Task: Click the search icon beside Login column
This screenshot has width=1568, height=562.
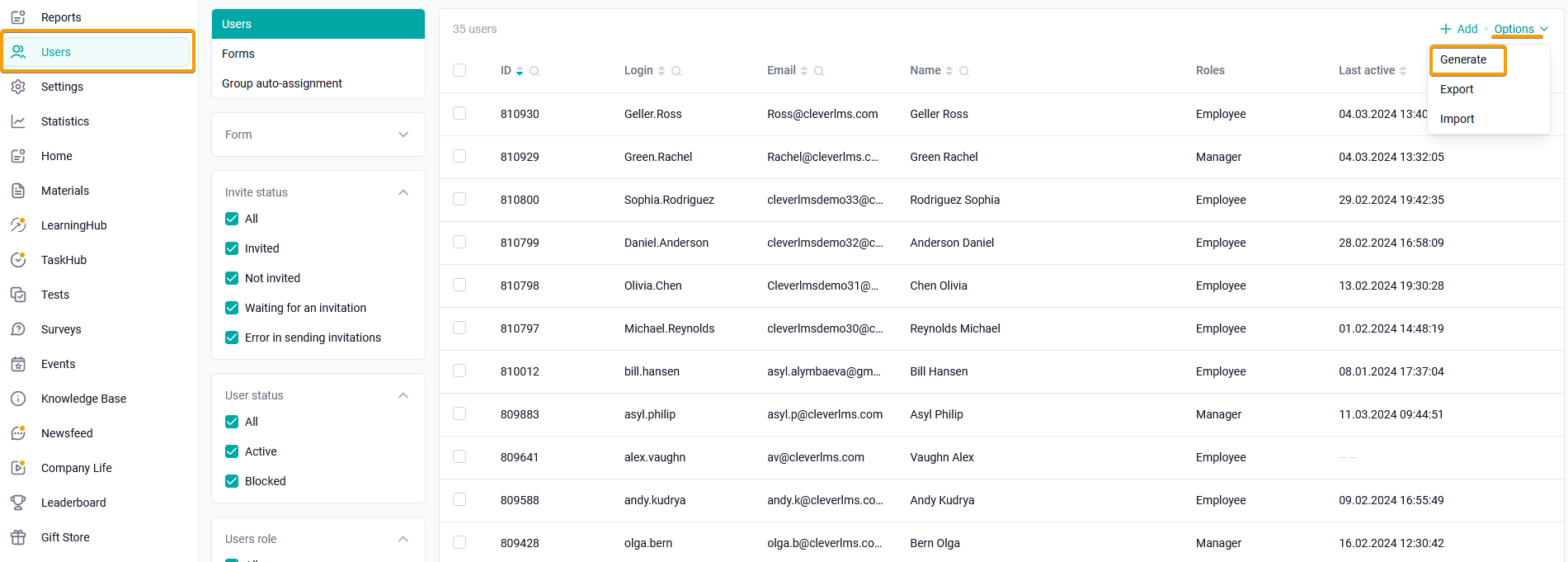Action: pyautogui.click(x=676, y=71)
